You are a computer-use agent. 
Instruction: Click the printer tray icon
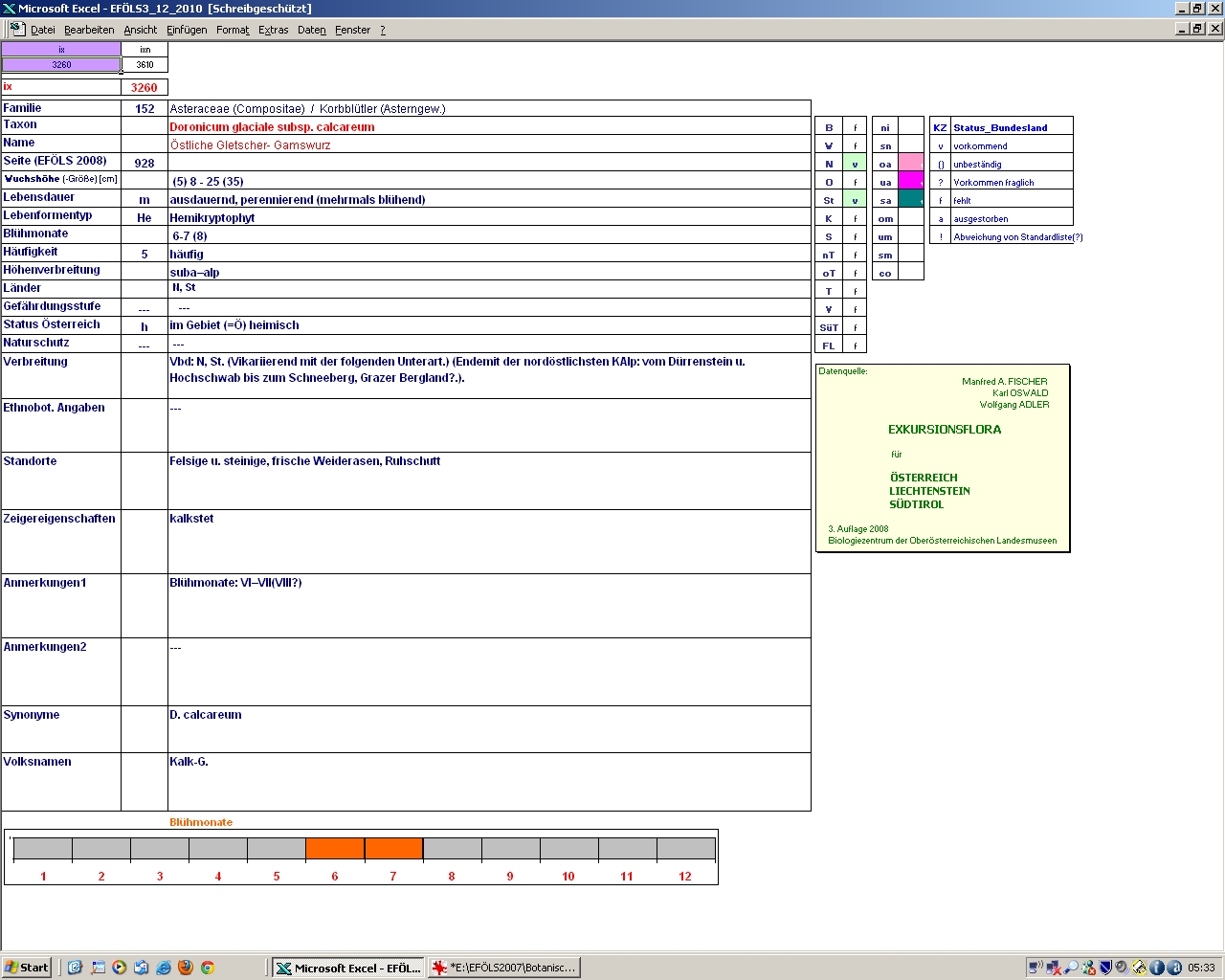(x=1140, y=968)
